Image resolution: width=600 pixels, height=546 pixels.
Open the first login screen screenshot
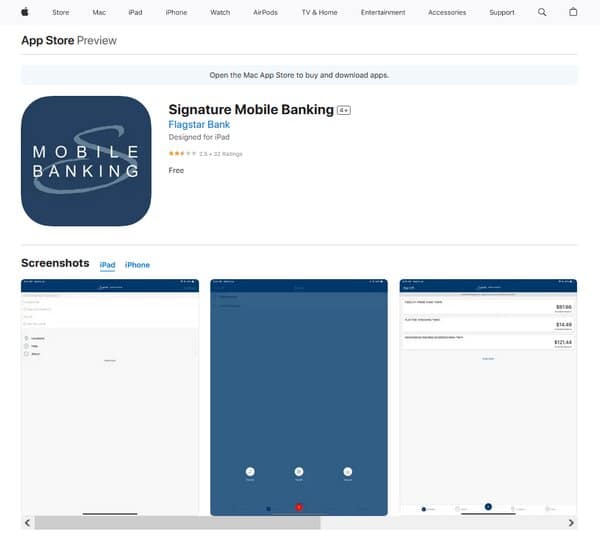click(x=110, y=398)
